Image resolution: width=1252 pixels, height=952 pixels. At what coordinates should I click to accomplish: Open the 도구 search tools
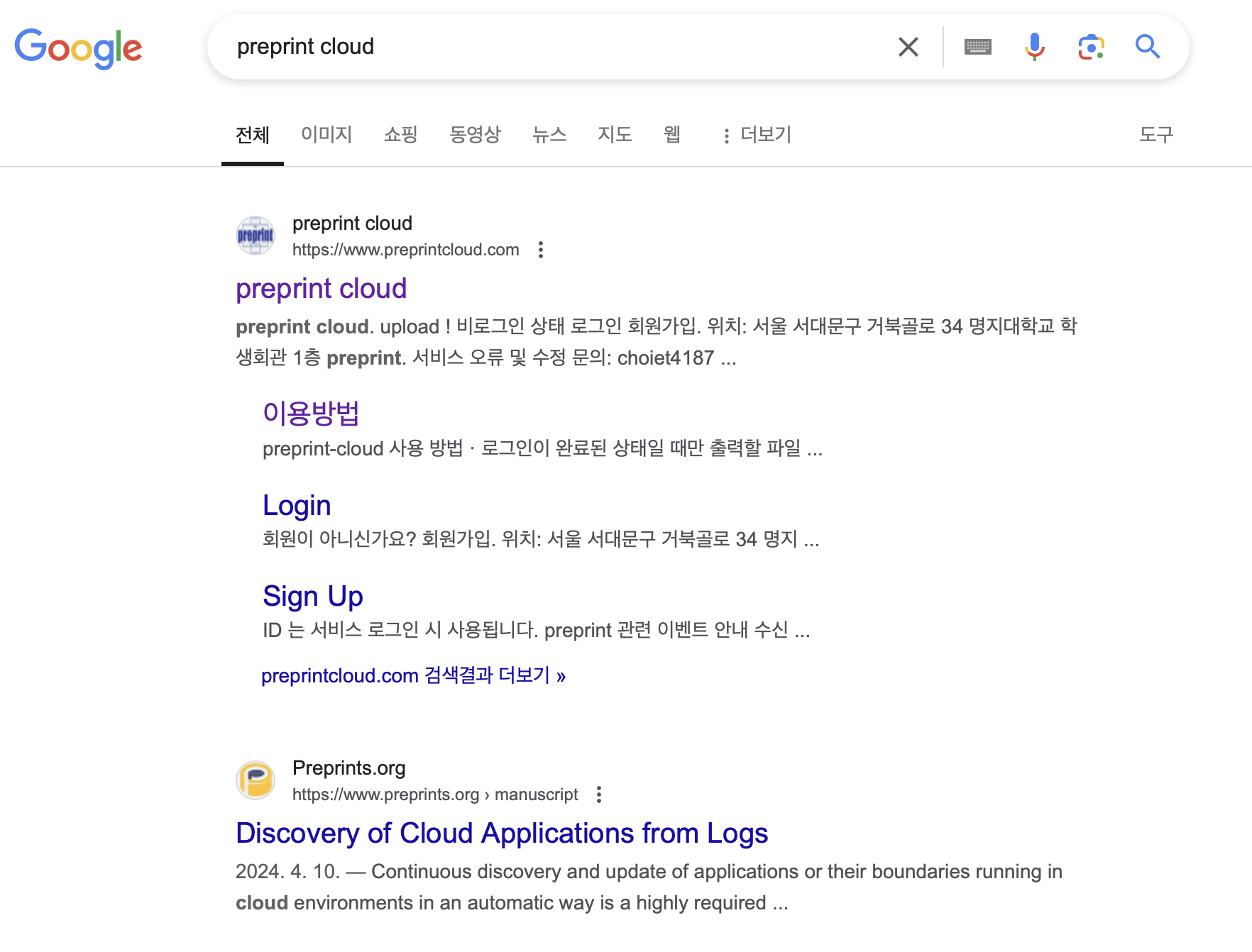click(x=1156, y=135)
